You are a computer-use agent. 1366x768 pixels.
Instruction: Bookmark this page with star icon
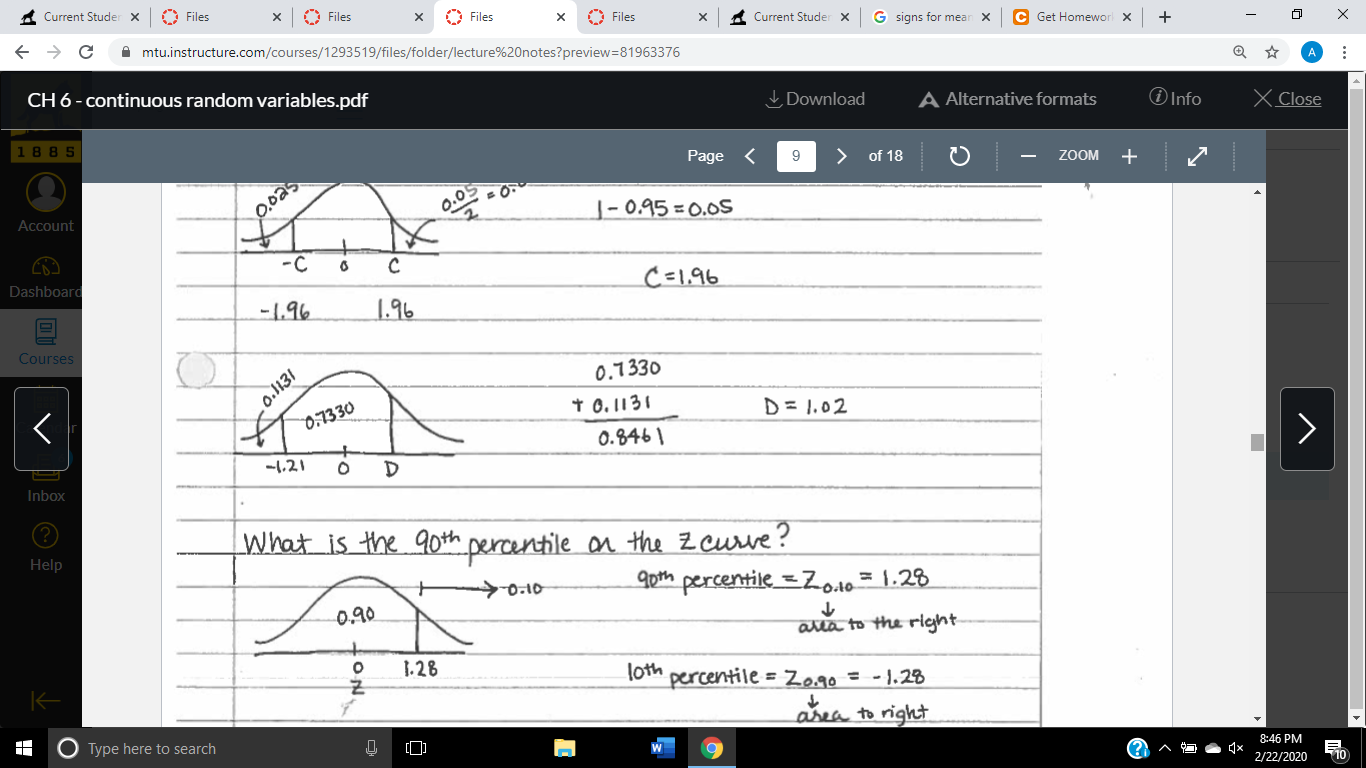pyautogui.click(x=1272, y=52)
